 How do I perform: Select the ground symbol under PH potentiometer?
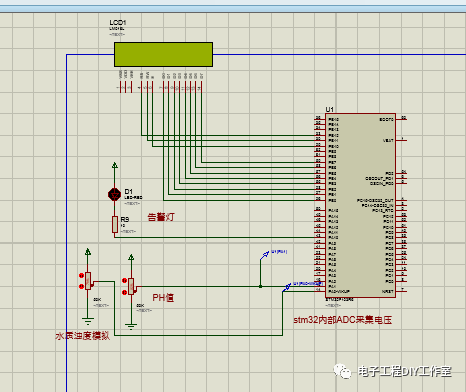pos(131,326)
